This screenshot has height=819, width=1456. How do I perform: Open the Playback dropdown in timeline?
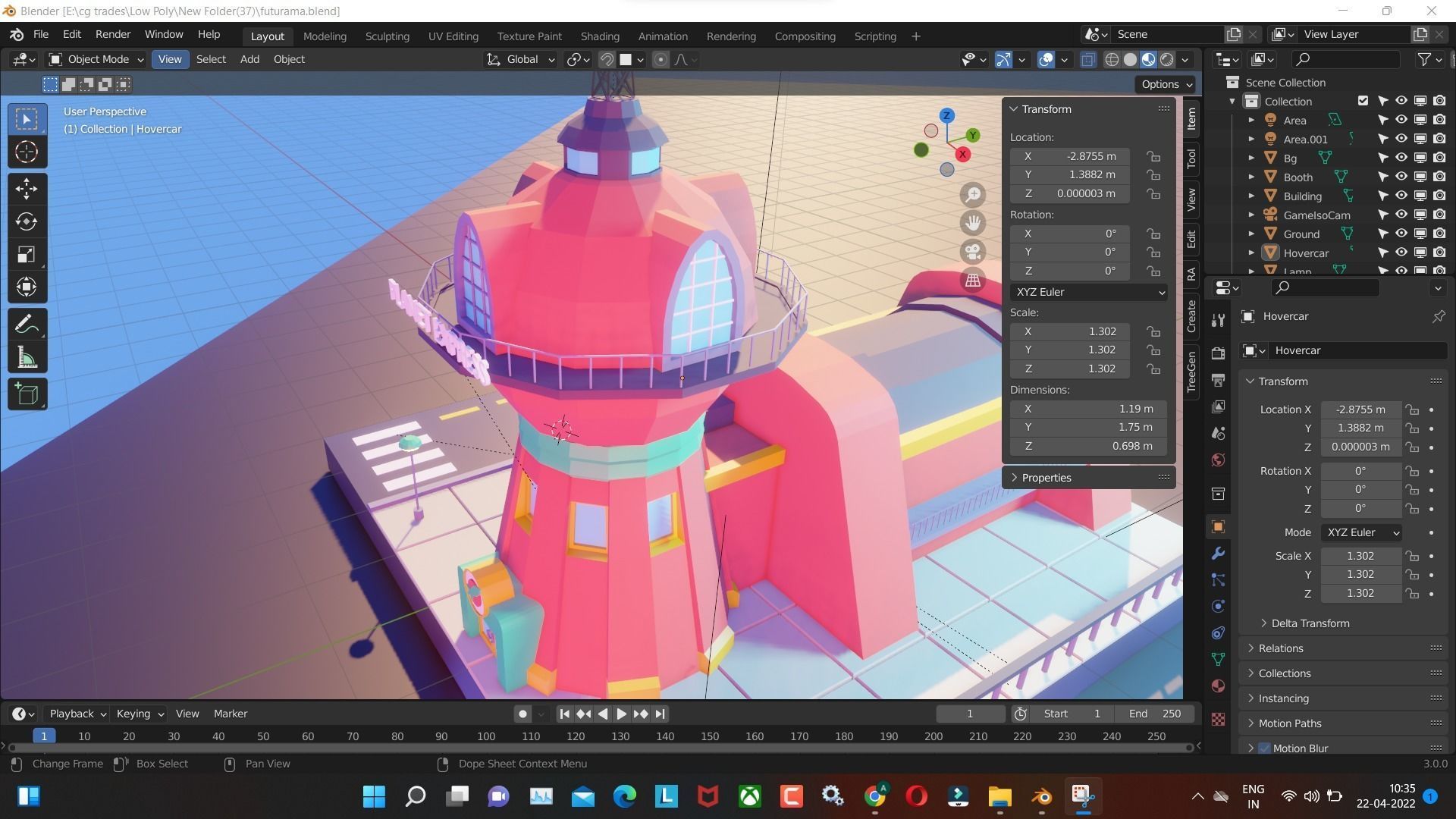tap(77, 714)
